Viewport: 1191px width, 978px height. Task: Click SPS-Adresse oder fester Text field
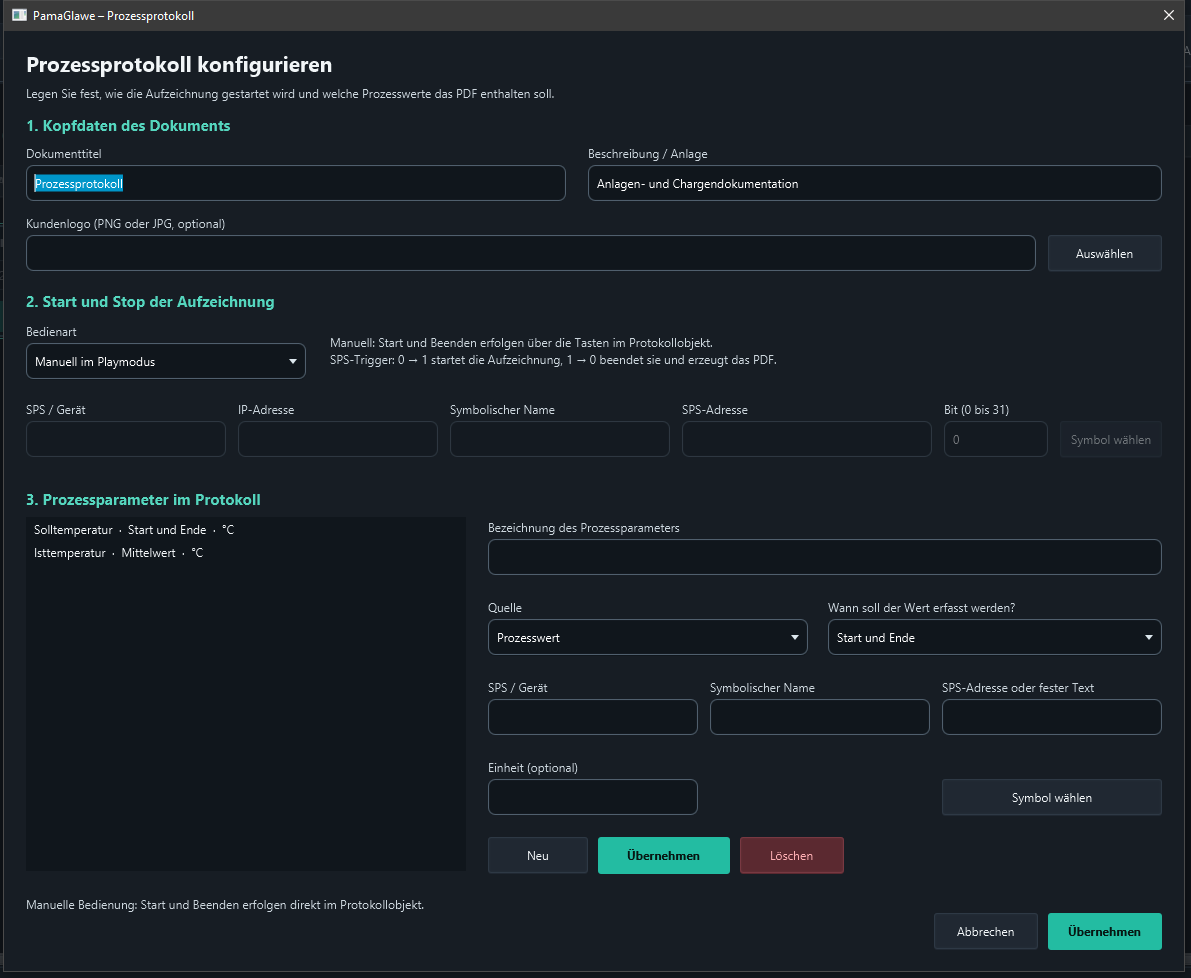pyautogui.click(x=1051, y=717)
